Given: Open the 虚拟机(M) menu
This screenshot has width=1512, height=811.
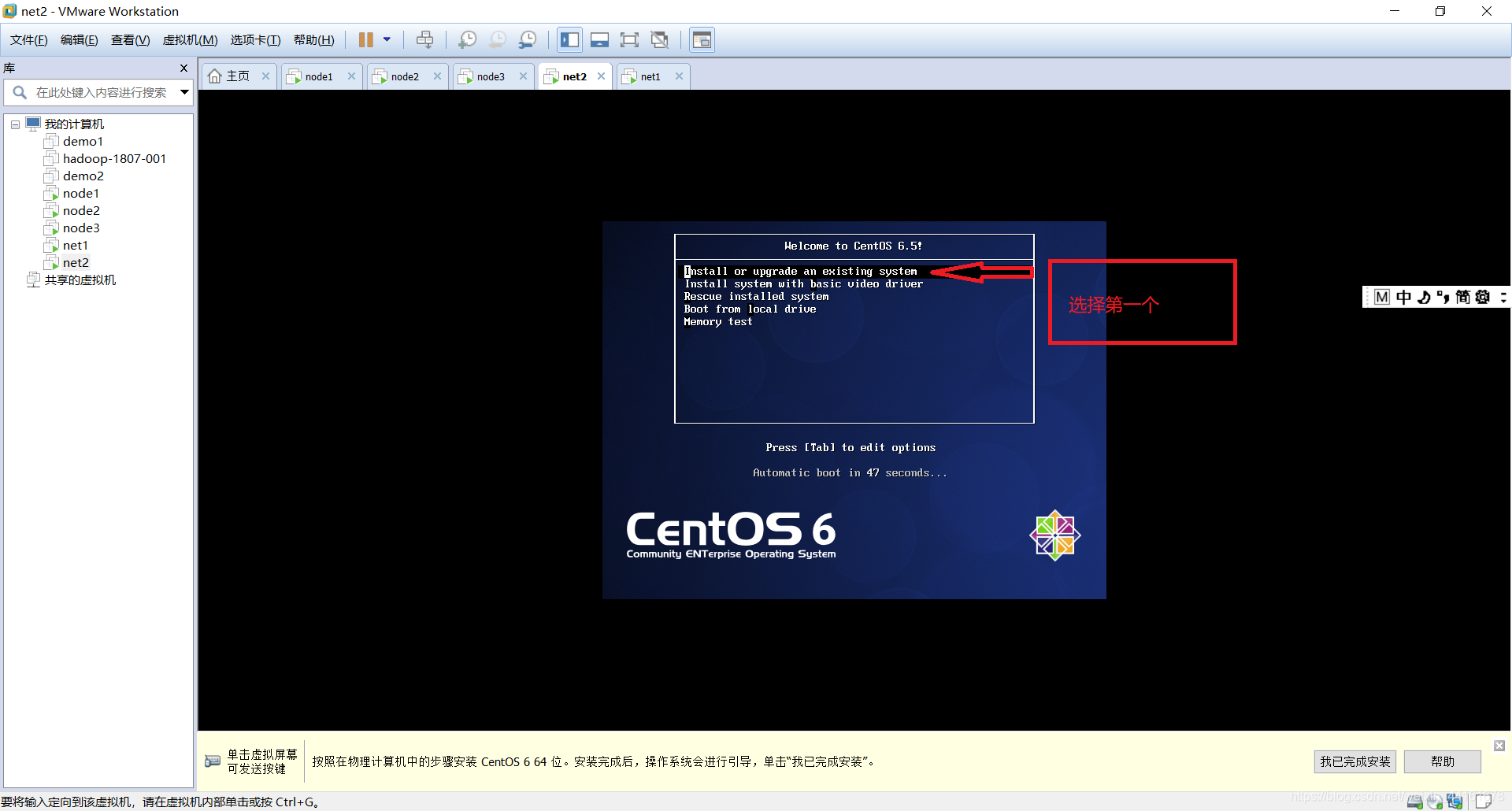Looking at the screenshot, I should click(190, 40).
